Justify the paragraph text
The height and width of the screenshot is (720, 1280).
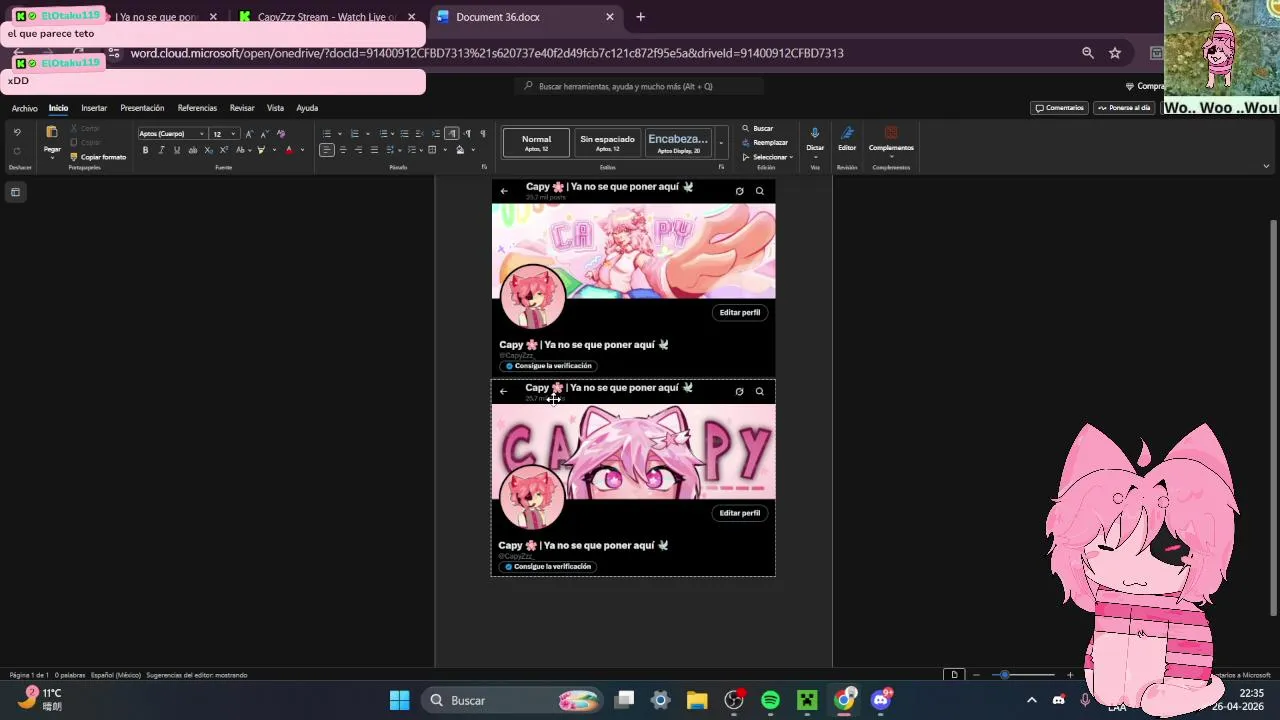pos(374,150)
